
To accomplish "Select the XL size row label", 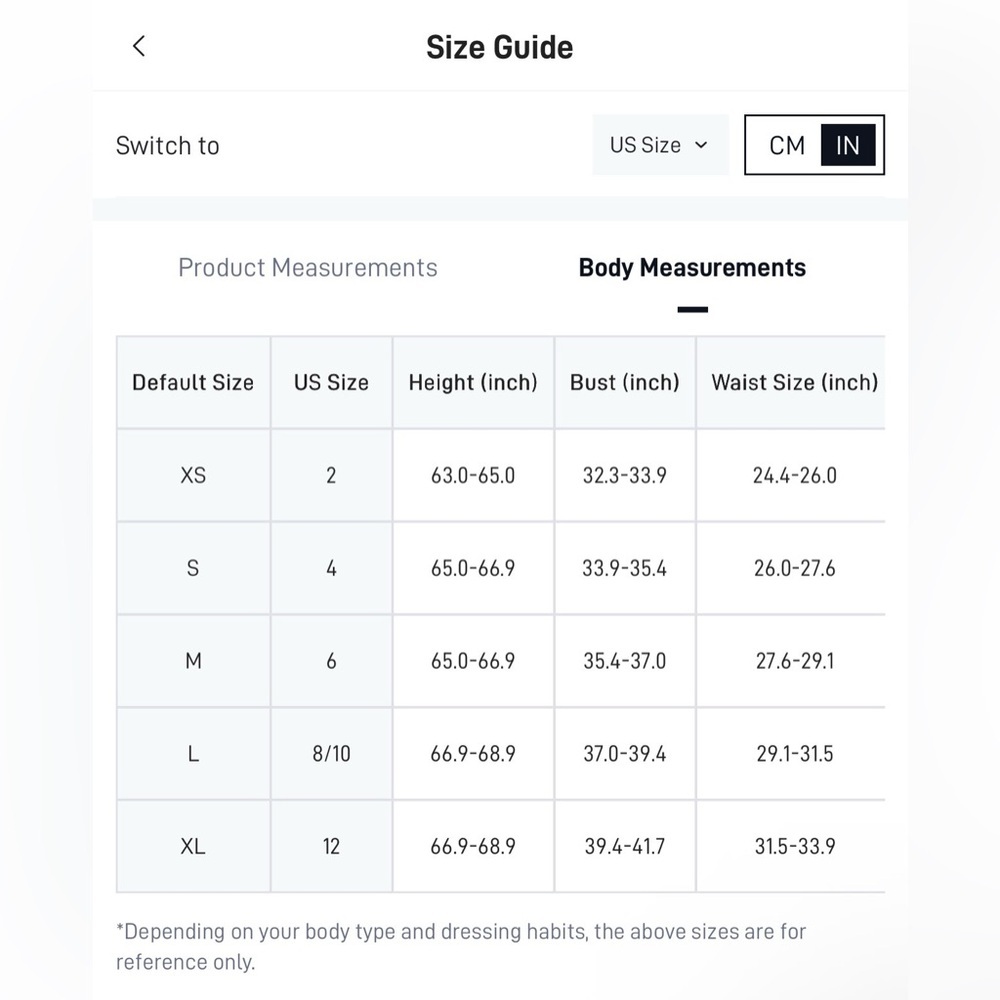I will 193,846.
